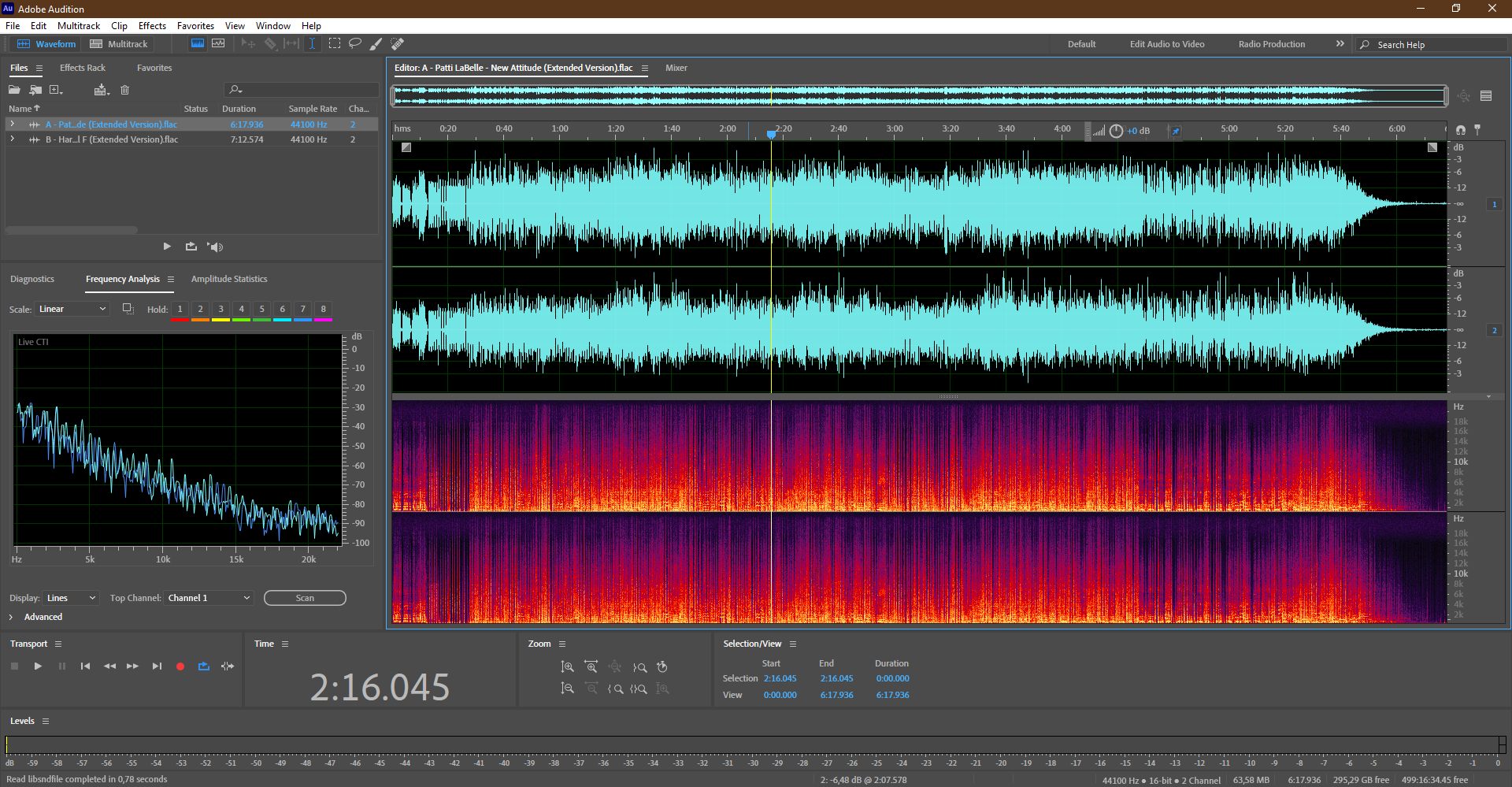
Task: Click the trash icon to close selected files
Action: click(x=124, y=90)
